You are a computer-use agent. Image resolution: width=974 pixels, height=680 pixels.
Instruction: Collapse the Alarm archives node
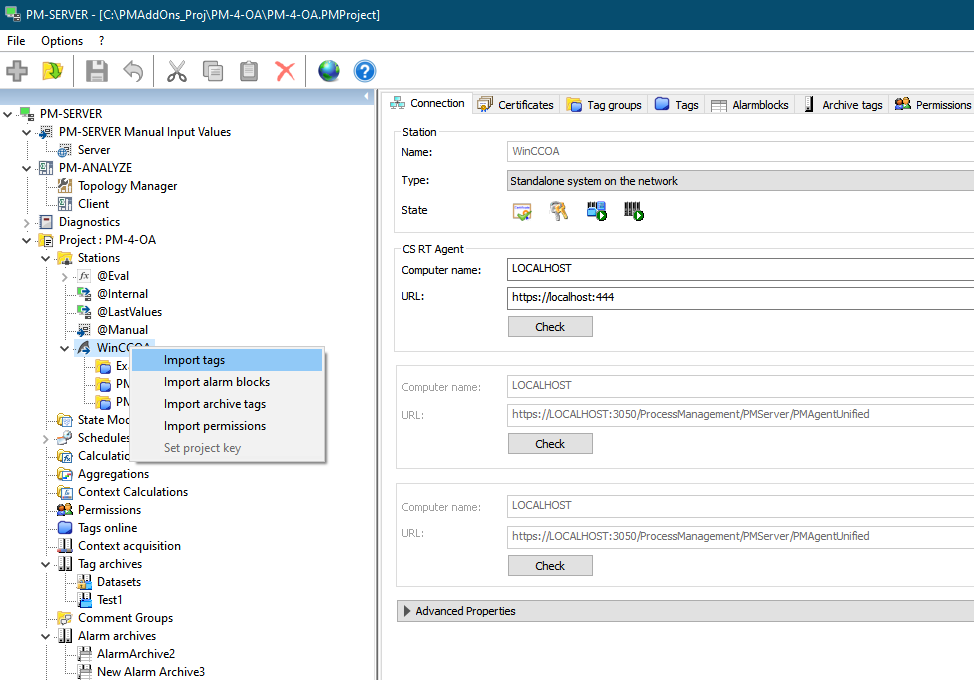click(x=45, y=637)
